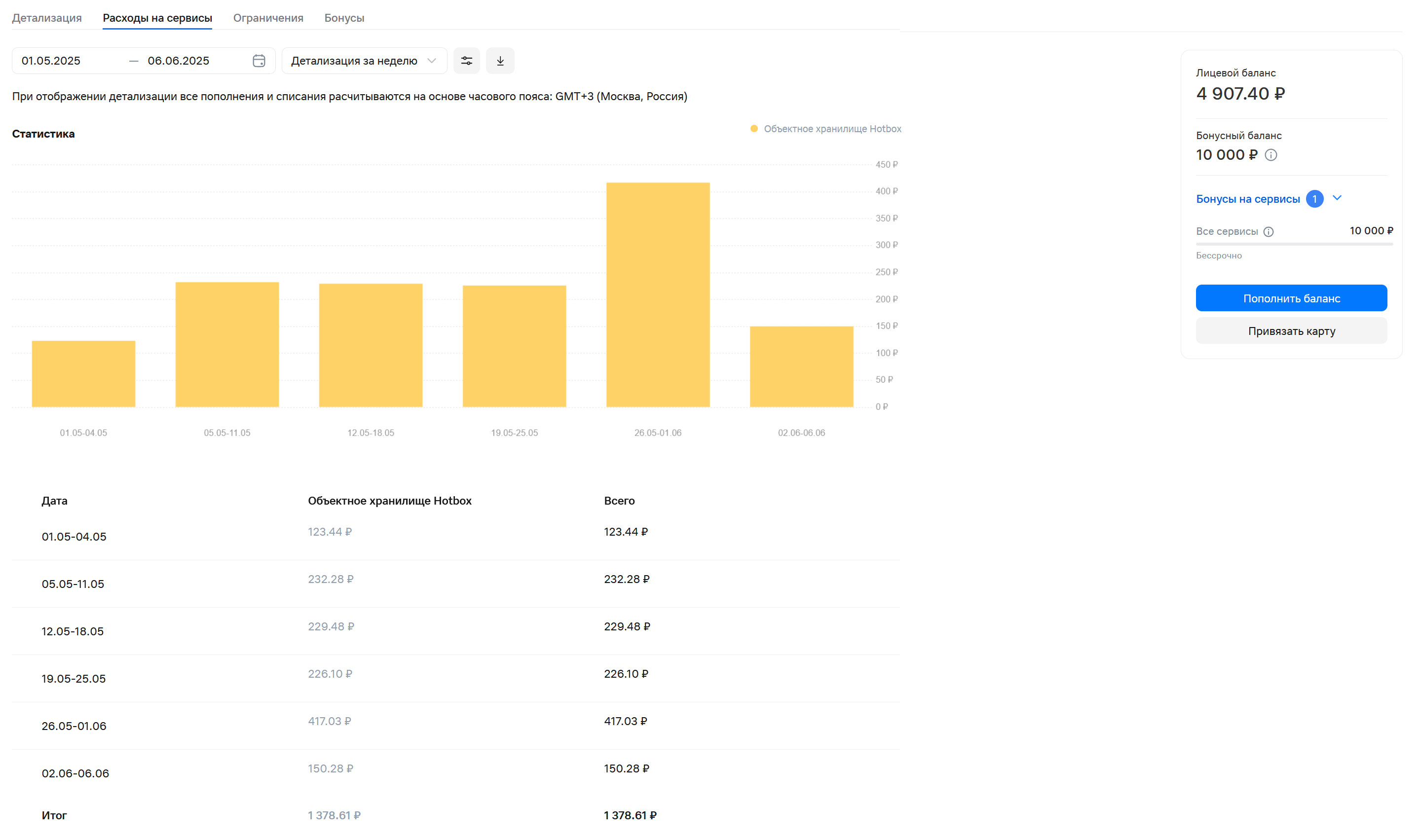Click the Все сервисы bonus progress bar
Screen dimensions: 1421x840
pos(1294,244)
